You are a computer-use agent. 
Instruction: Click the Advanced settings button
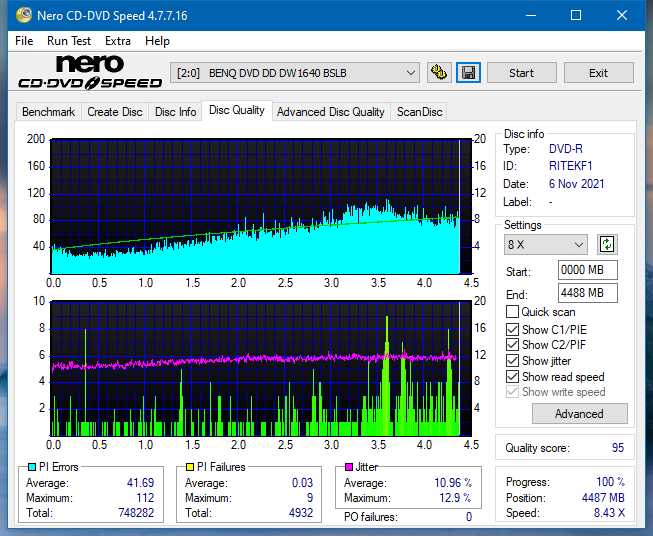click(579, 414)
